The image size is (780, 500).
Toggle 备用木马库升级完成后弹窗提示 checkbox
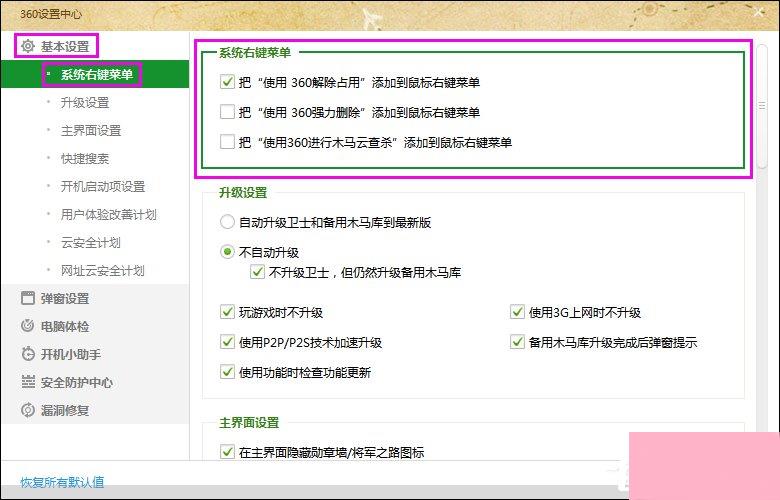tap(517, 342)
